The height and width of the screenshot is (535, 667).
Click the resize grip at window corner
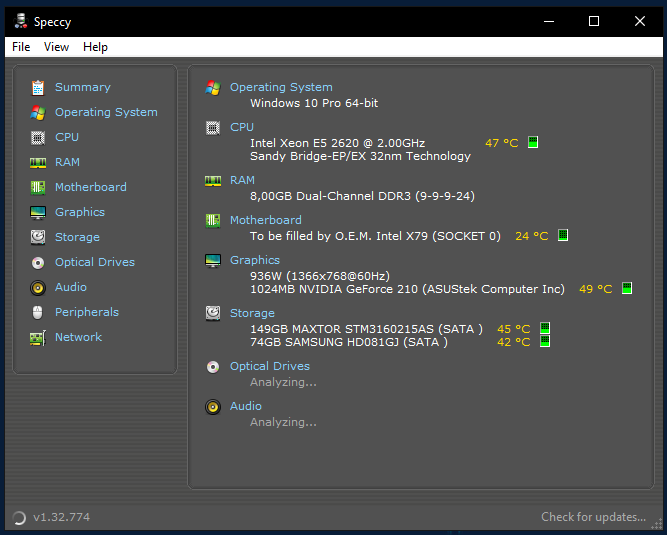[x=656, y=524]
